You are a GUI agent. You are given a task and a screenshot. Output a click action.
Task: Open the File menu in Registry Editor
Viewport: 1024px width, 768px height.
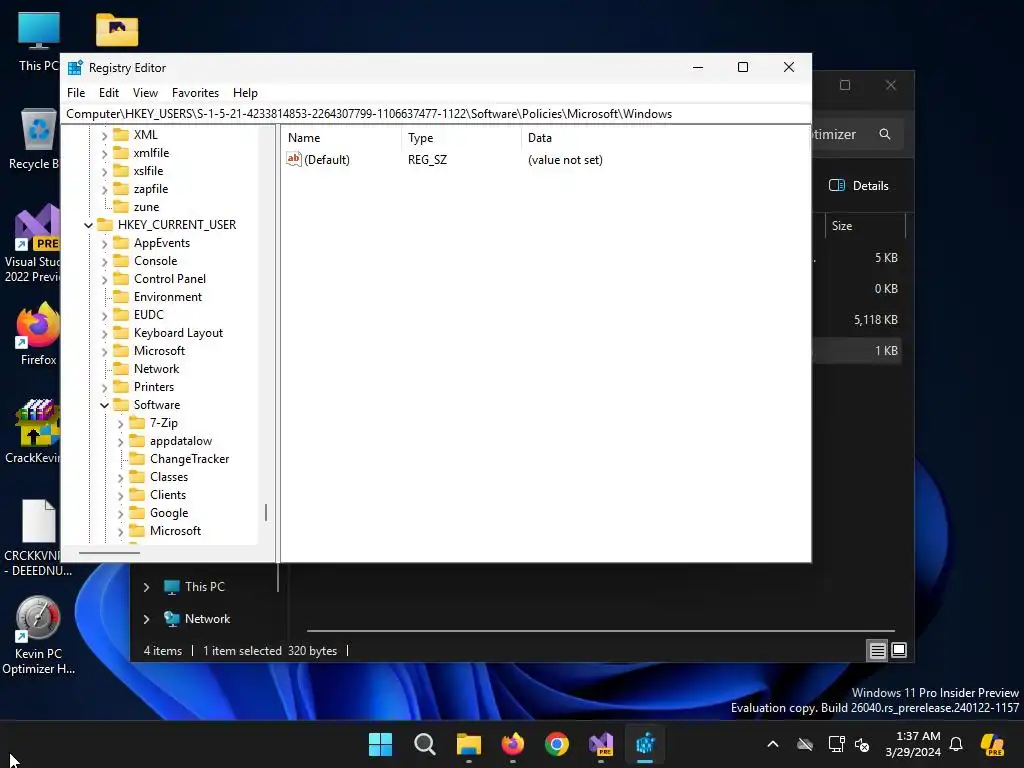(x=76, y=93)
